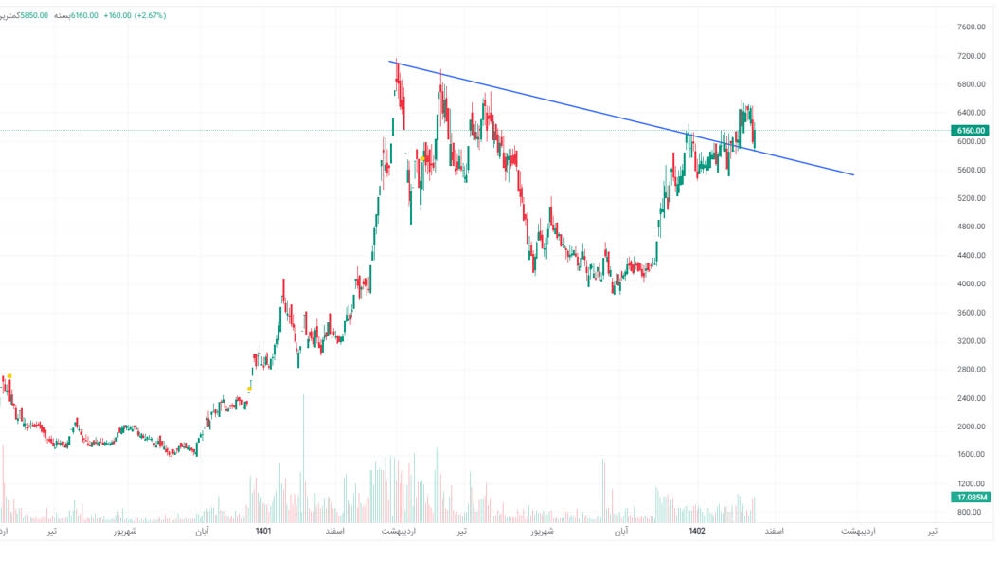Screen dimensions: 1000x563
Task: Click the tallest volume bar spike
Action: 304,458
